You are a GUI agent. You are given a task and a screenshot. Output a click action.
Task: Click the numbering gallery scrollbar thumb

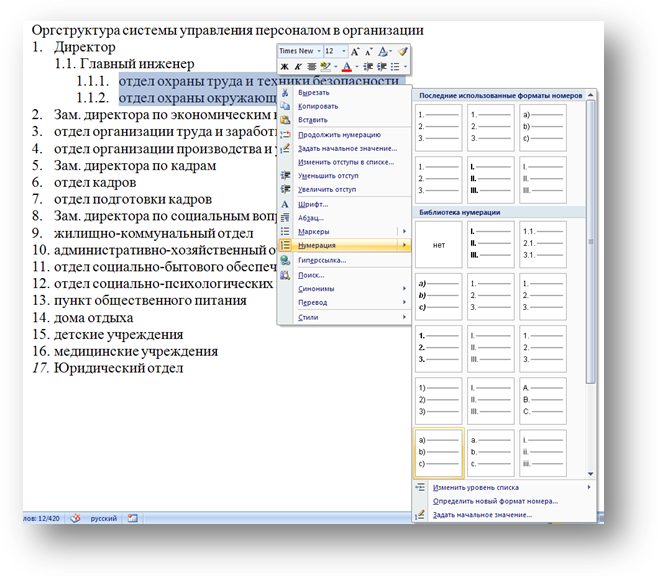[x=590, y=241]
